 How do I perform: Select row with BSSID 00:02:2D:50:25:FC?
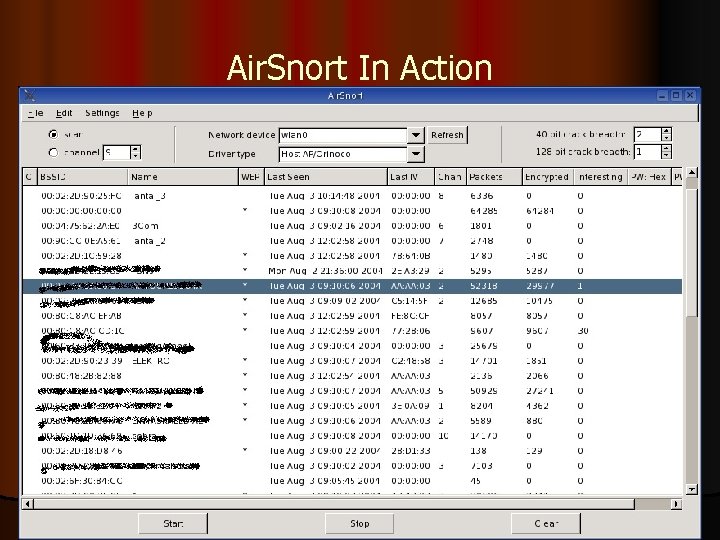click(x=352, y=196)
